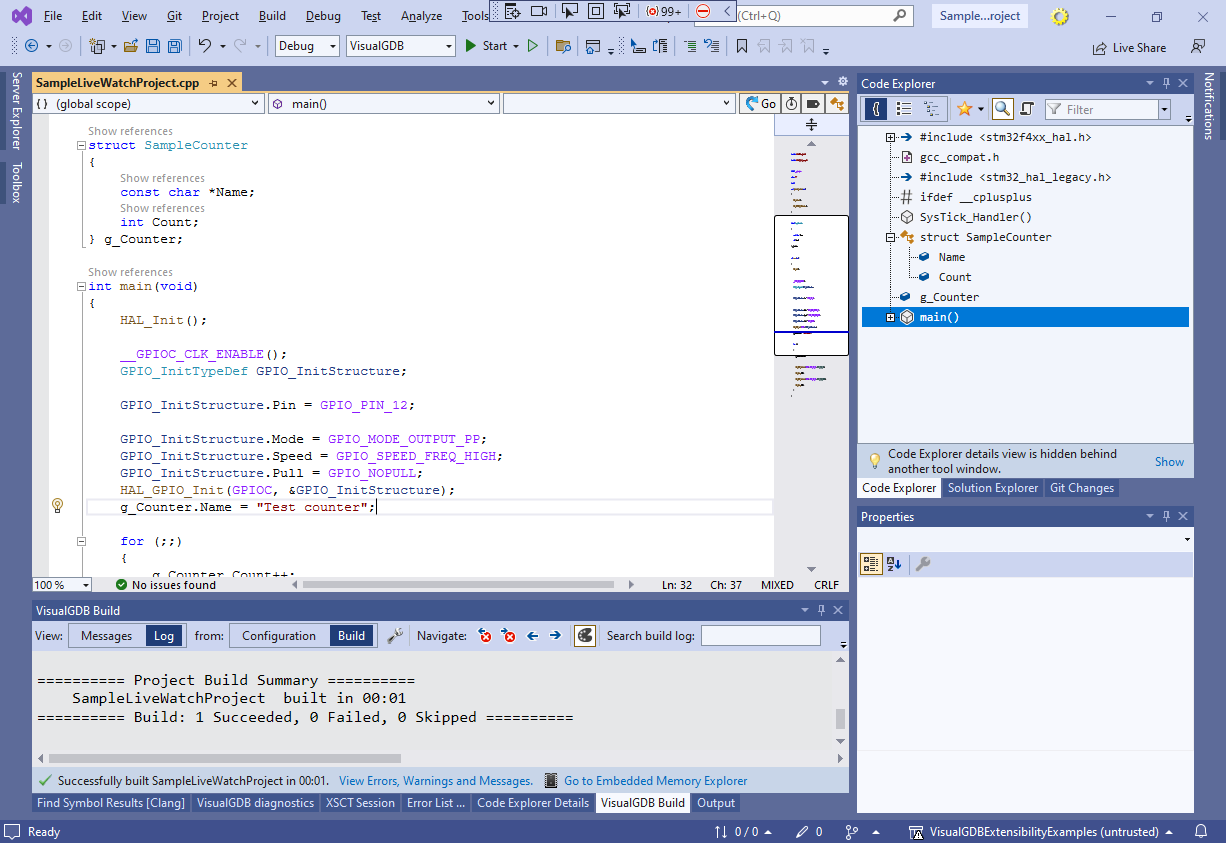The image size is (1226, 843).
Task: Open the Build menu
Action: pyautogui.click(x=272, y=16)
